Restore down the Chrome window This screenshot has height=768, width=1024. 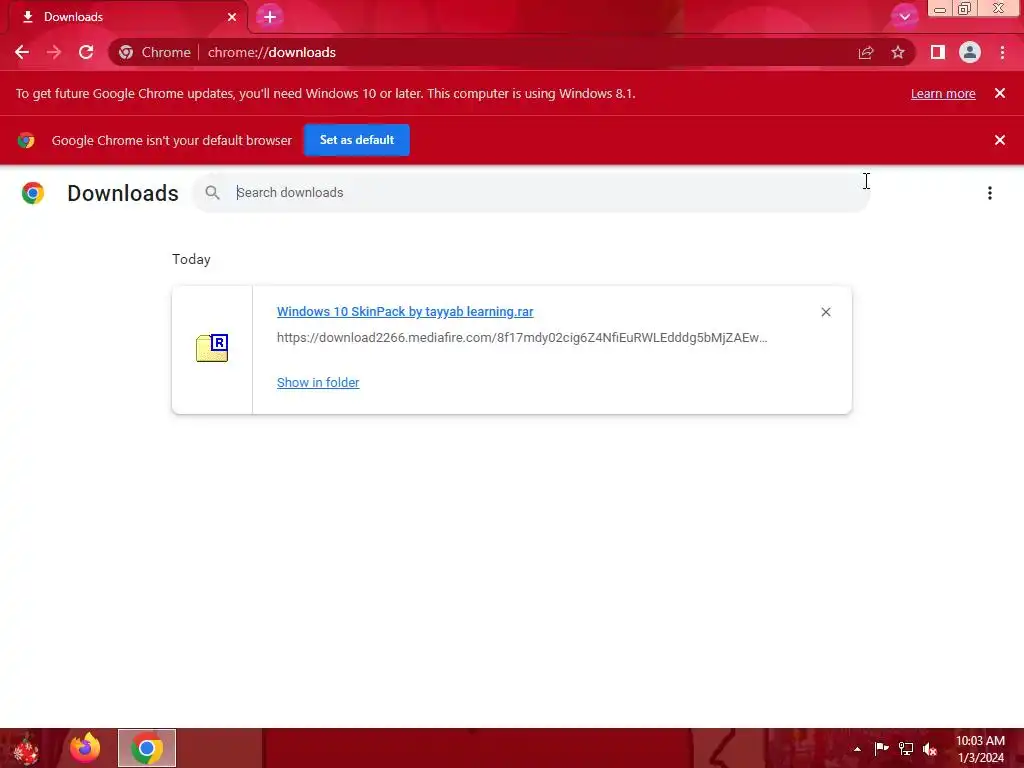(964, 8)
